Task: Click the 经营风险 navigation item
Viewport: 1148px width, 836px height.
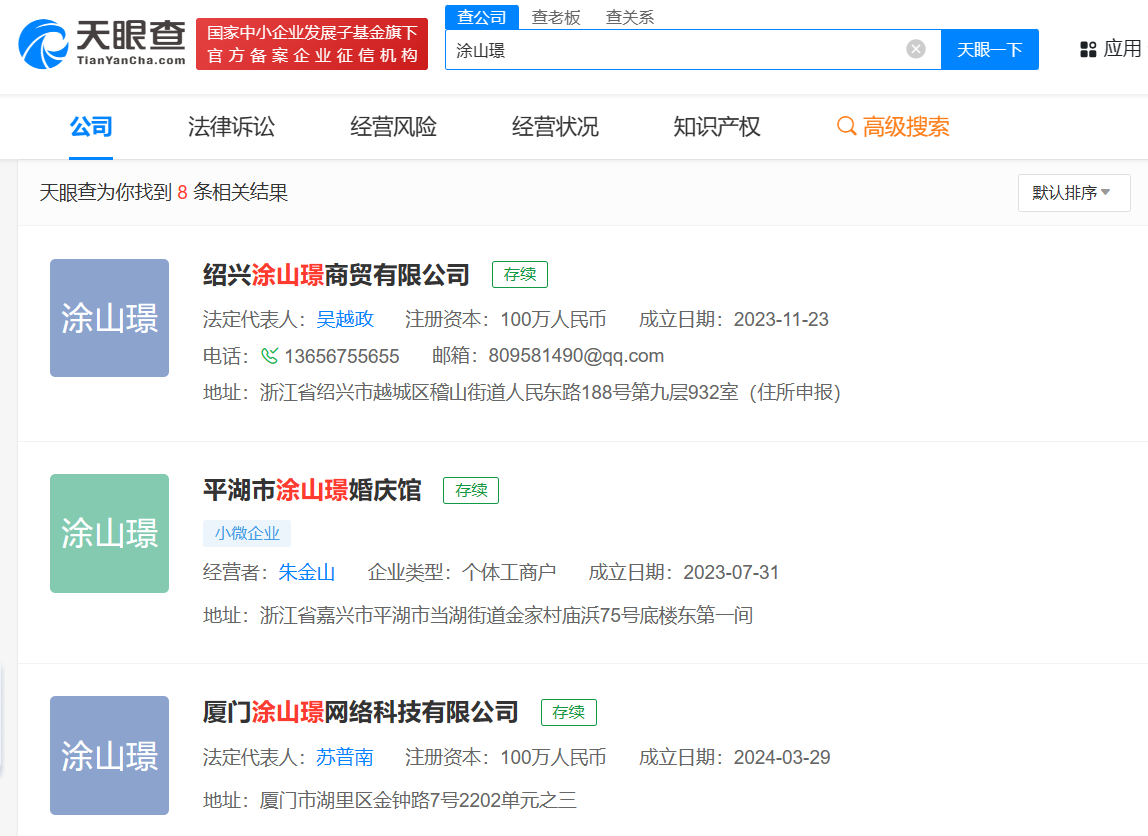Action: tap(392, 127)
